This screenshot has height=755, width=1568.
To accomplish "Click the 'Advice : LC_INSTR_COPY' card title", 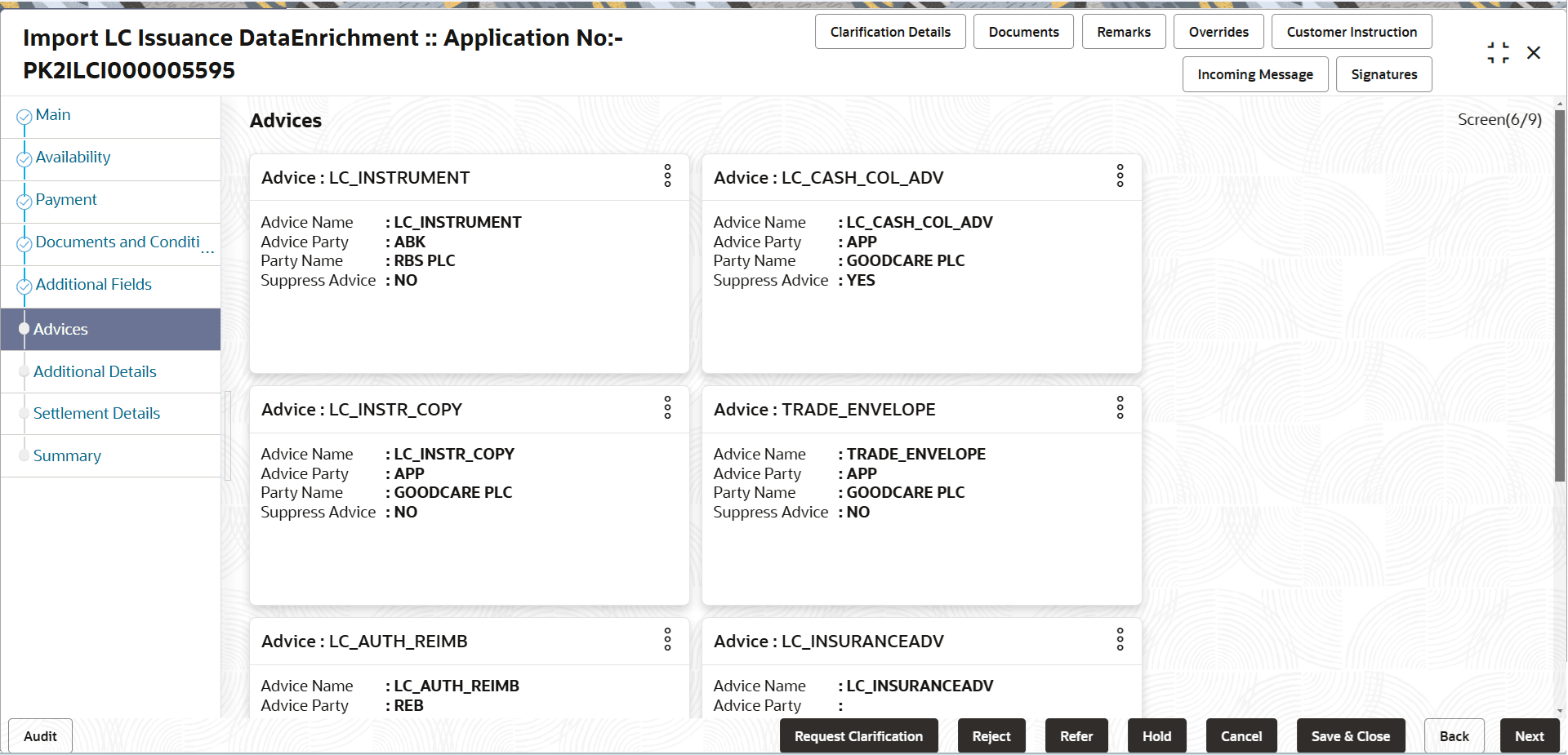I will 362,410.
